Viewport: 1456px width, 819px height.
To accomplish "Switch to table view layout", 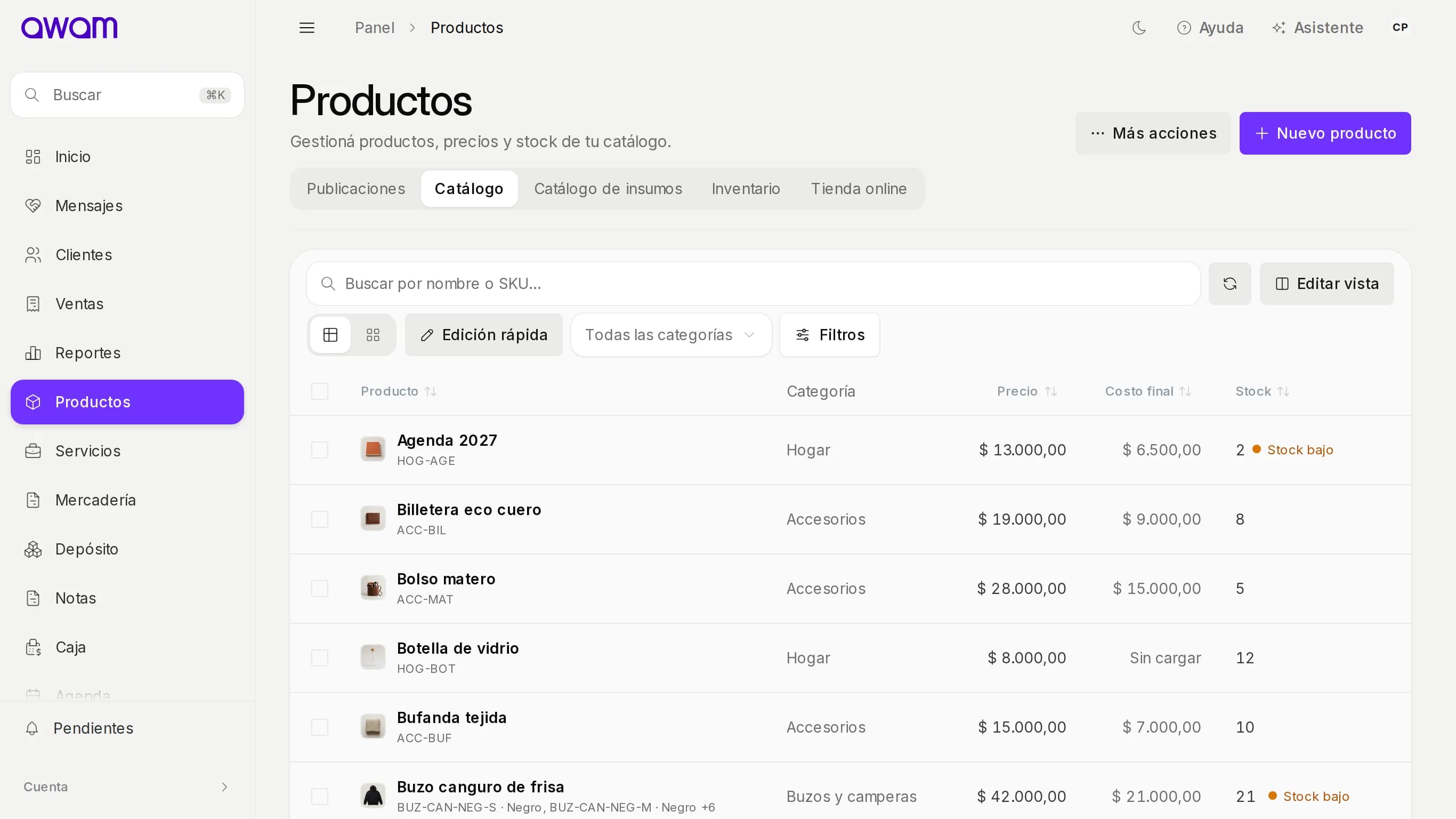I will pos(330,335).
